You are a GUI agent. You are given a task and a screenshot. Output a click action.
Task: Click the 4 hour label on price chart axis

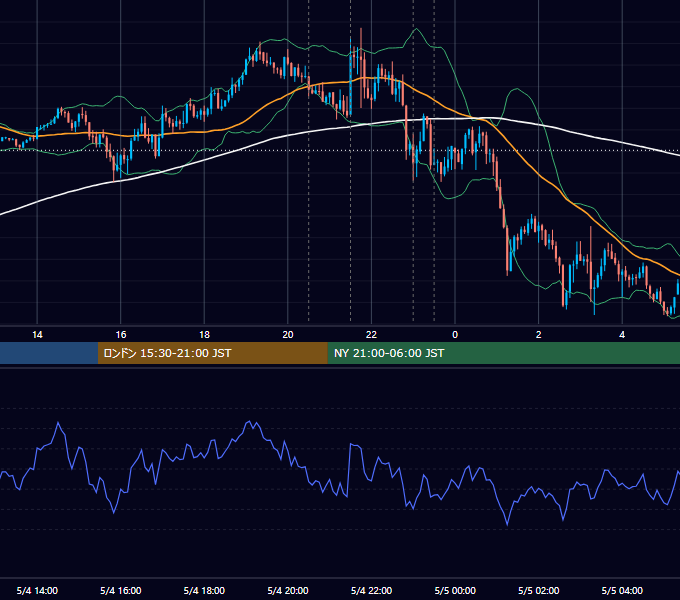[622, 335]
